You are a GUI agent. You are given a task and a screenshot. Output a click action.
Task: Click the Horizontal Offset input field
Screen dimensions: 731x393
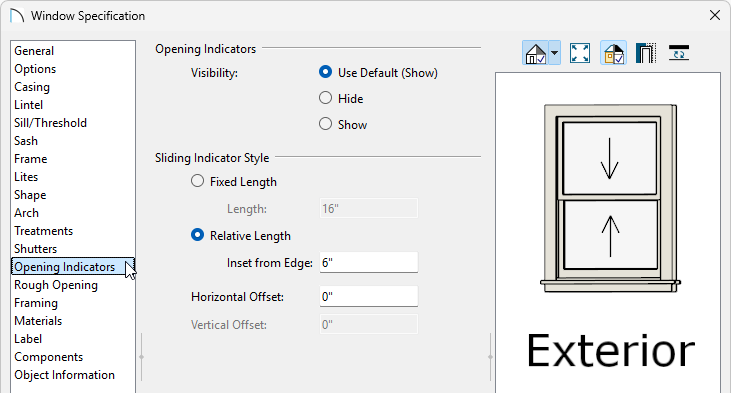368,296
